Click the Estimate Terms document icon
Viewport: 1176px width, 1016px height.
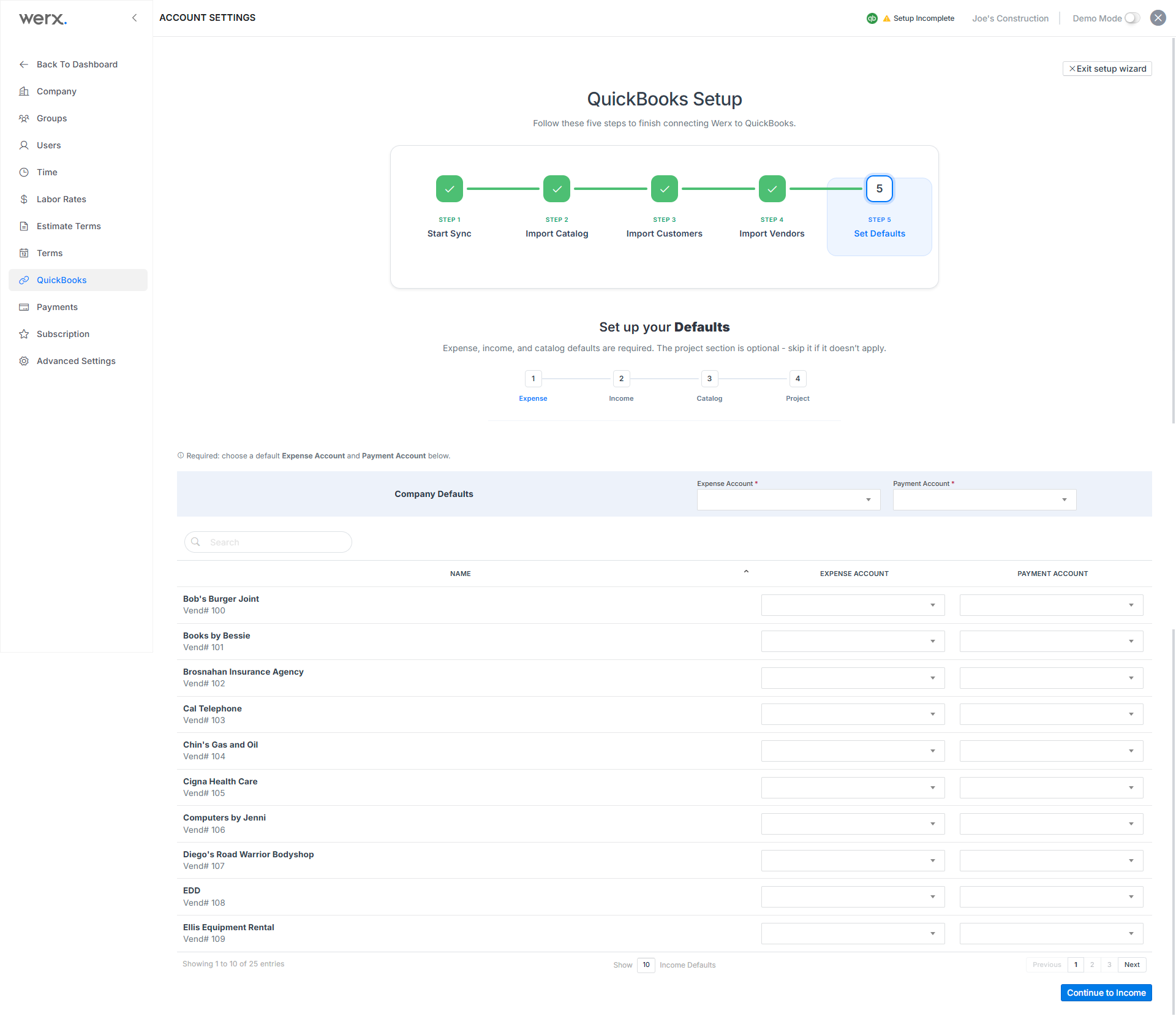24,226
